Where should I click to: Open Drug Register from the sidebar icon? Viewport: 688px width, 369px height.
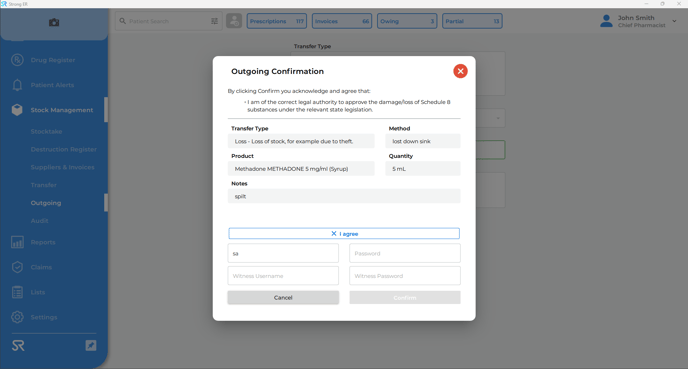[x=17, y=60]
